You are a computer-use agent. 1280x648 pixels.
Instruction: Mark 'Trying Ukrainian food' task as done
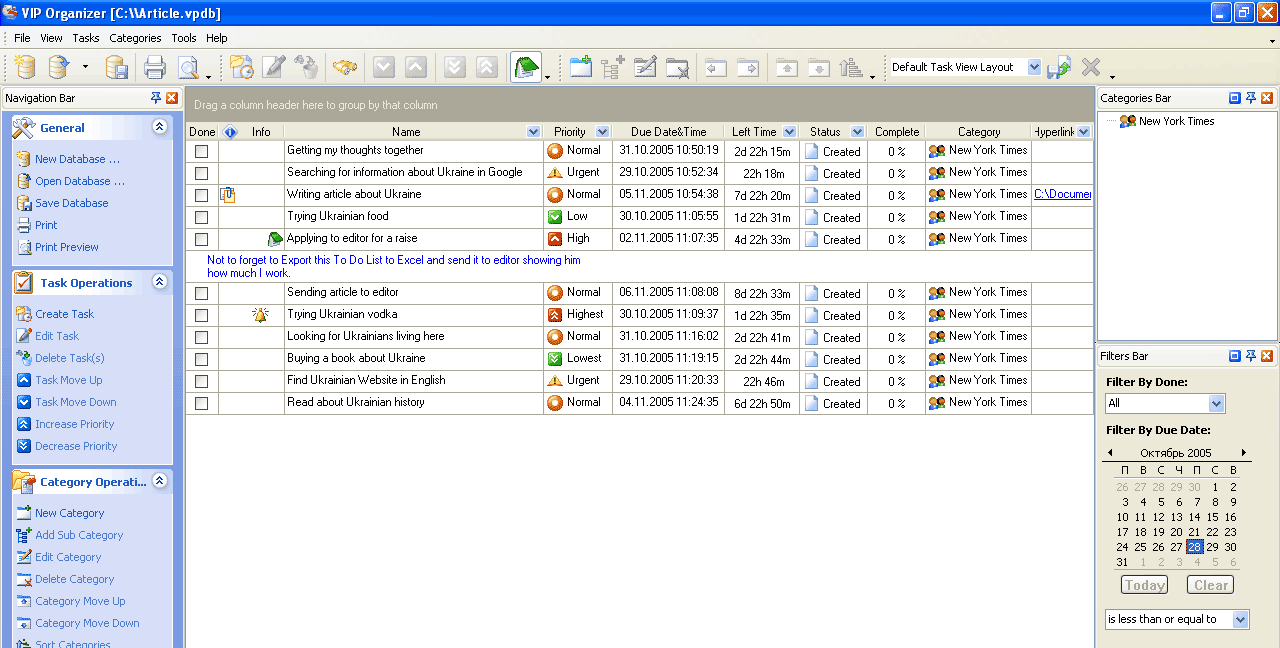[x=202, y=217]
